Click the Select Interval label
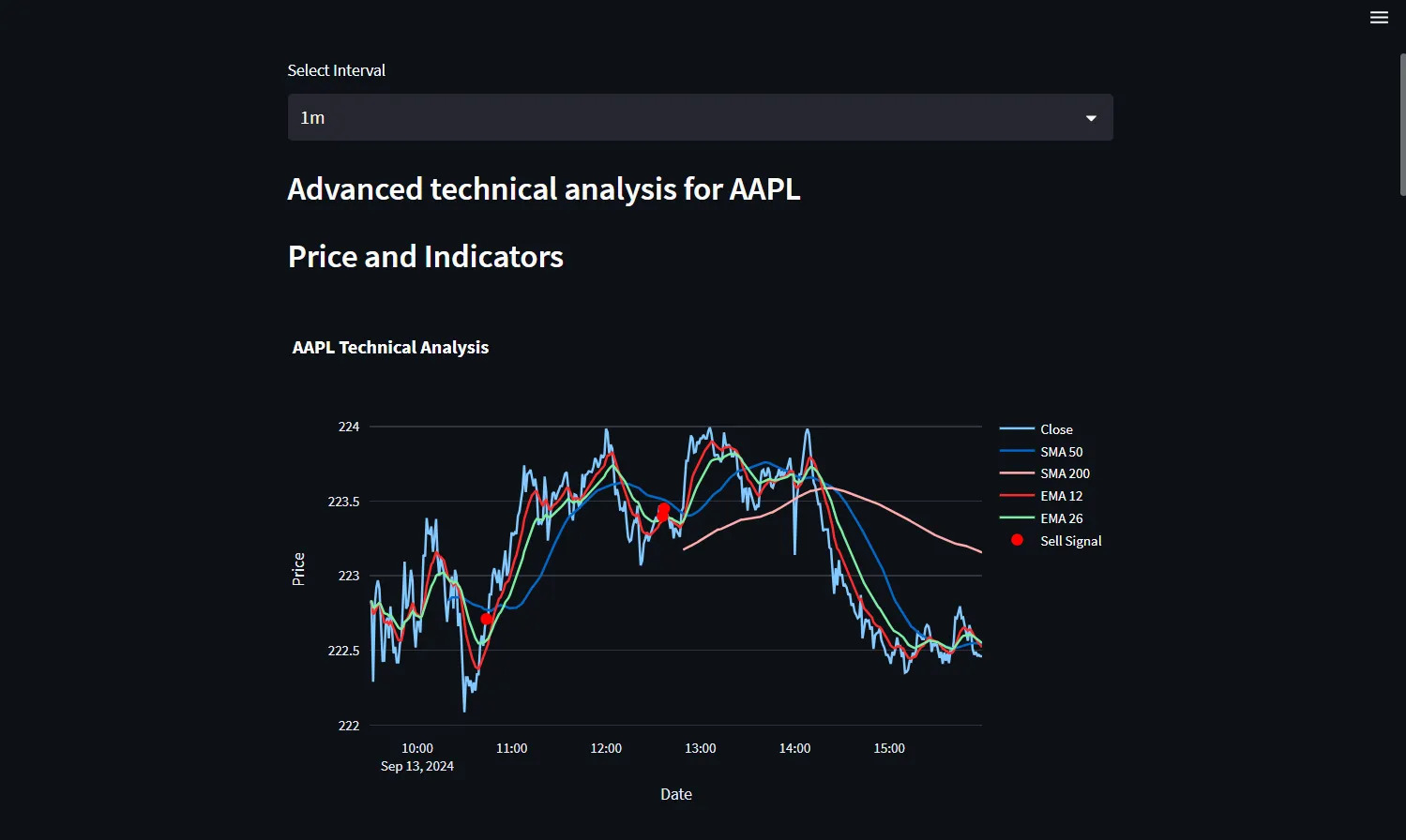The height and width of the screenshot is (840, 1406). (x=336, y=70)
